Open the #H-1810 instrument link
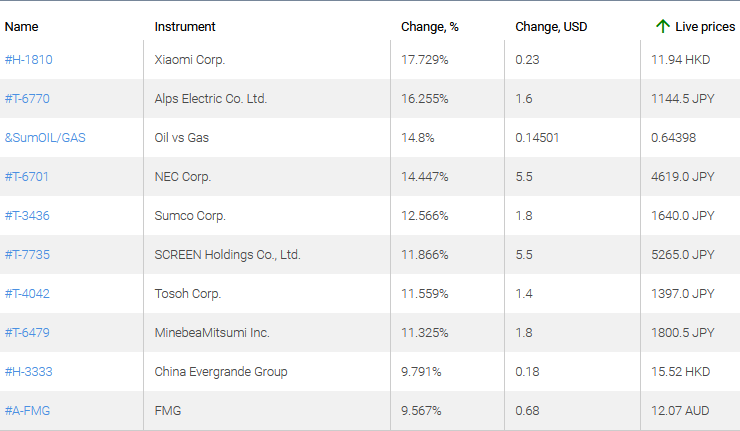The width and height of the screenshot is (740, 431). point(28,60)
